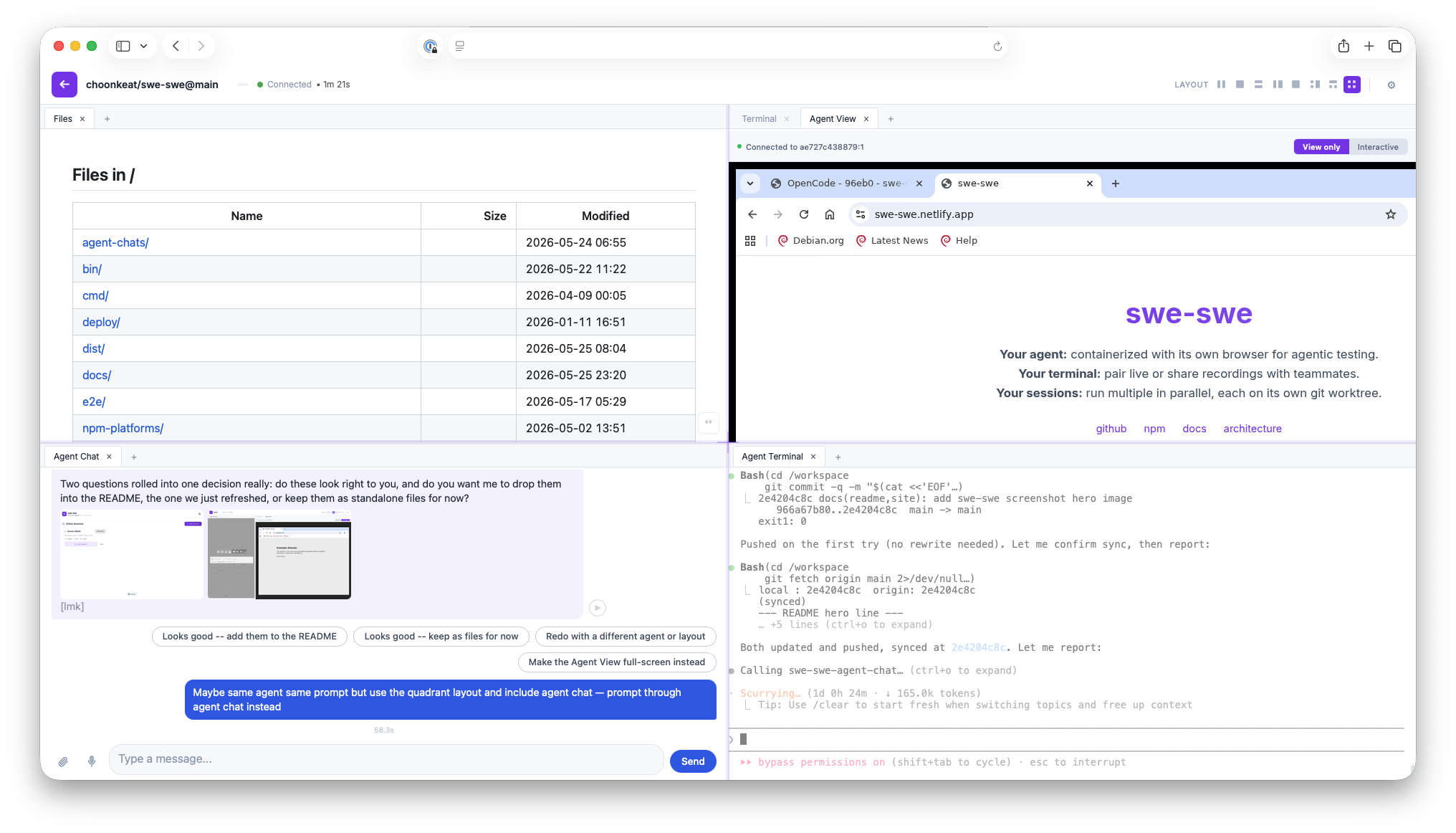The image size is (1456, 833).
Task: Click play icon beside chat message
Action: click(x=598, y=608)
